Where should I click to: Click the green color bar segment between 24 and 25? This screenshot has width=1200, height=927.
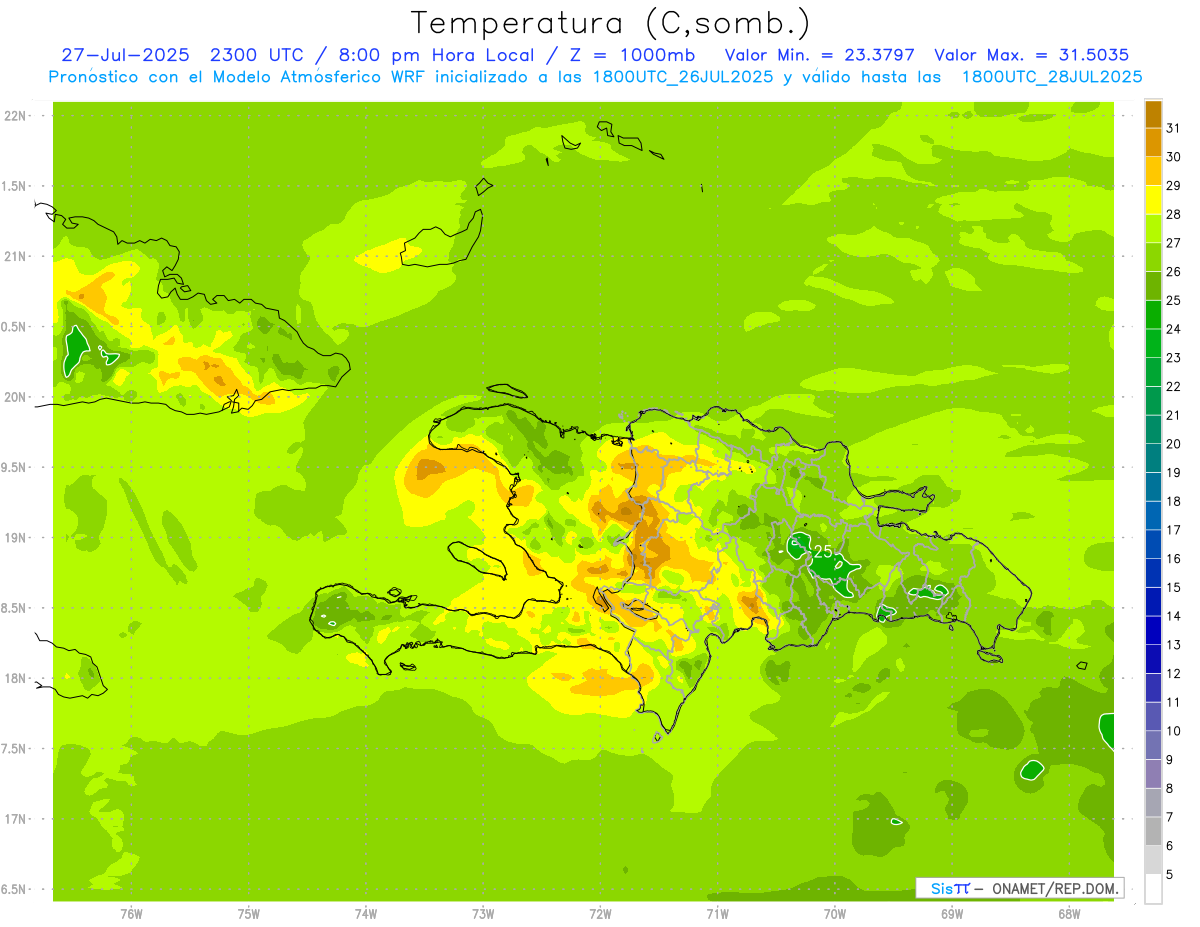click(x=1153, y=314)
